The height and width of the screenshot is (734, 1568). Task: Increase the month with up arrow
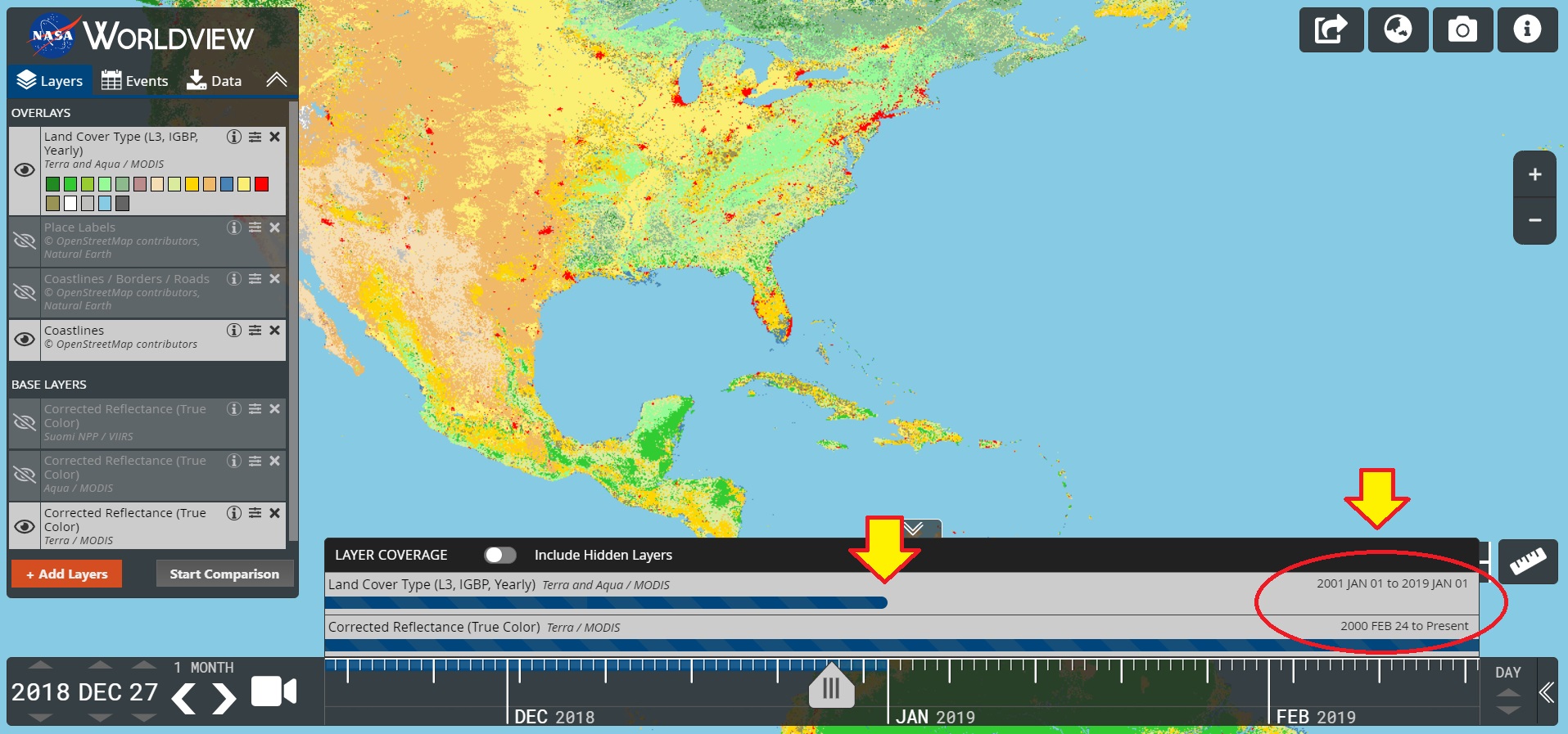coord(100,665)
